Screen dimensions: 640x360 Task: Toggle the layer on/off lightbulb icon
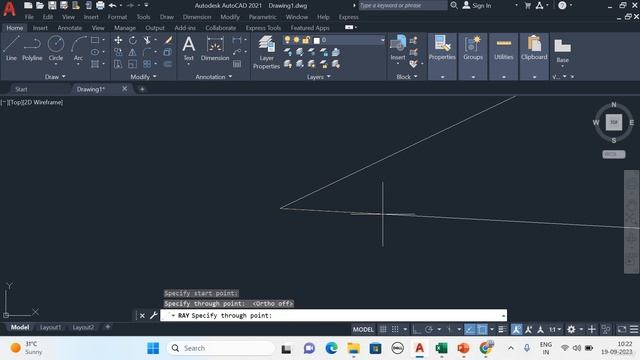(x=287, y=40)
